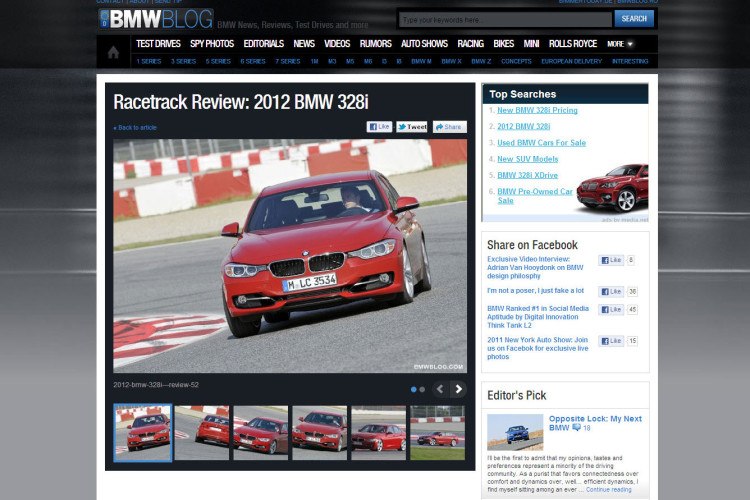Screen dimensions: 750x500
Task: Select the second gallery page dot
Action: [x=422, y=389]
